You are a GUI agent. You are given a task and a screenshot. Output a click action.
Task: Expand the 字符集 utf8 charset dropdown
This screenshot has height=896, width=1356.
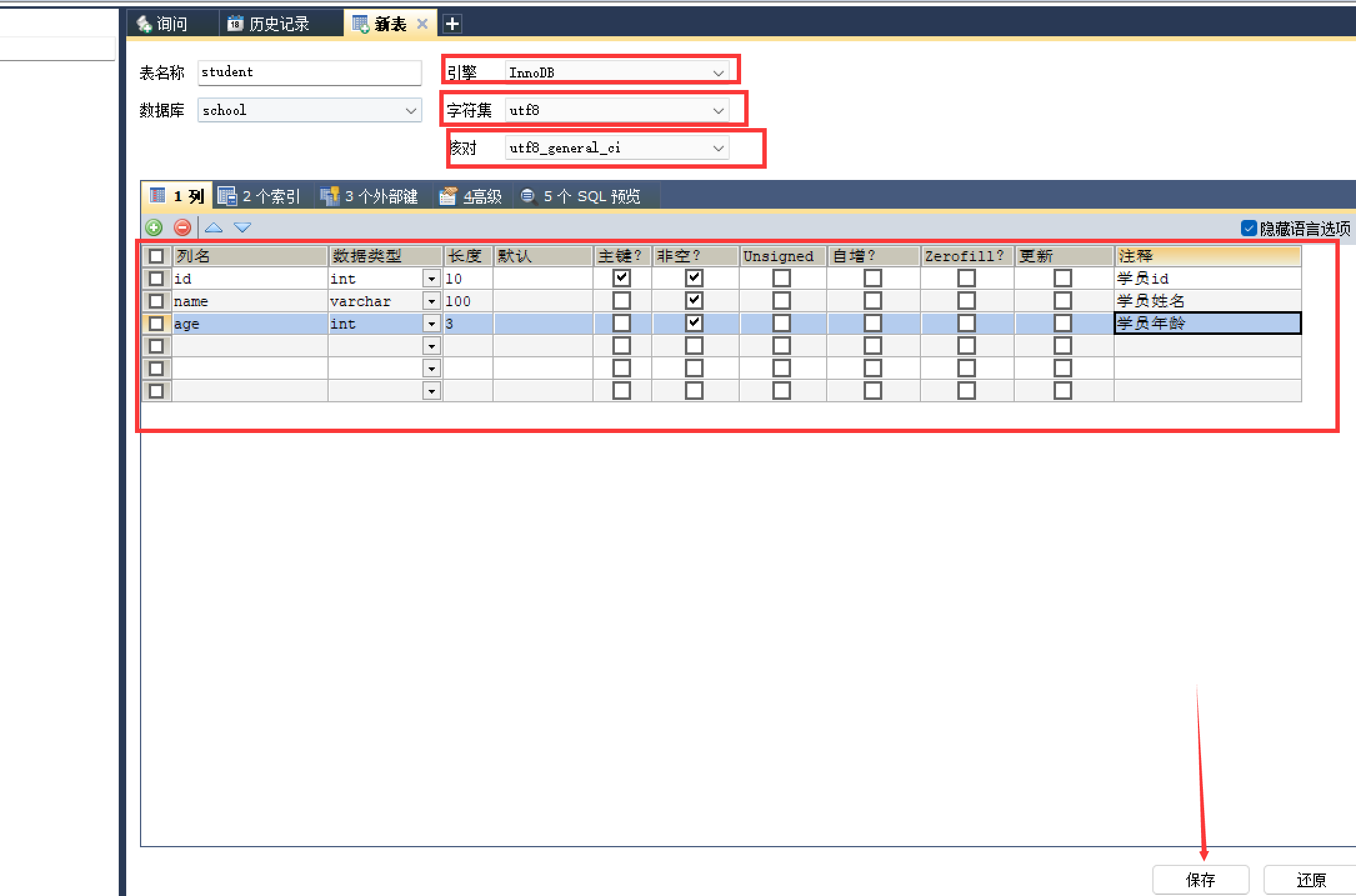click(719, 111)
